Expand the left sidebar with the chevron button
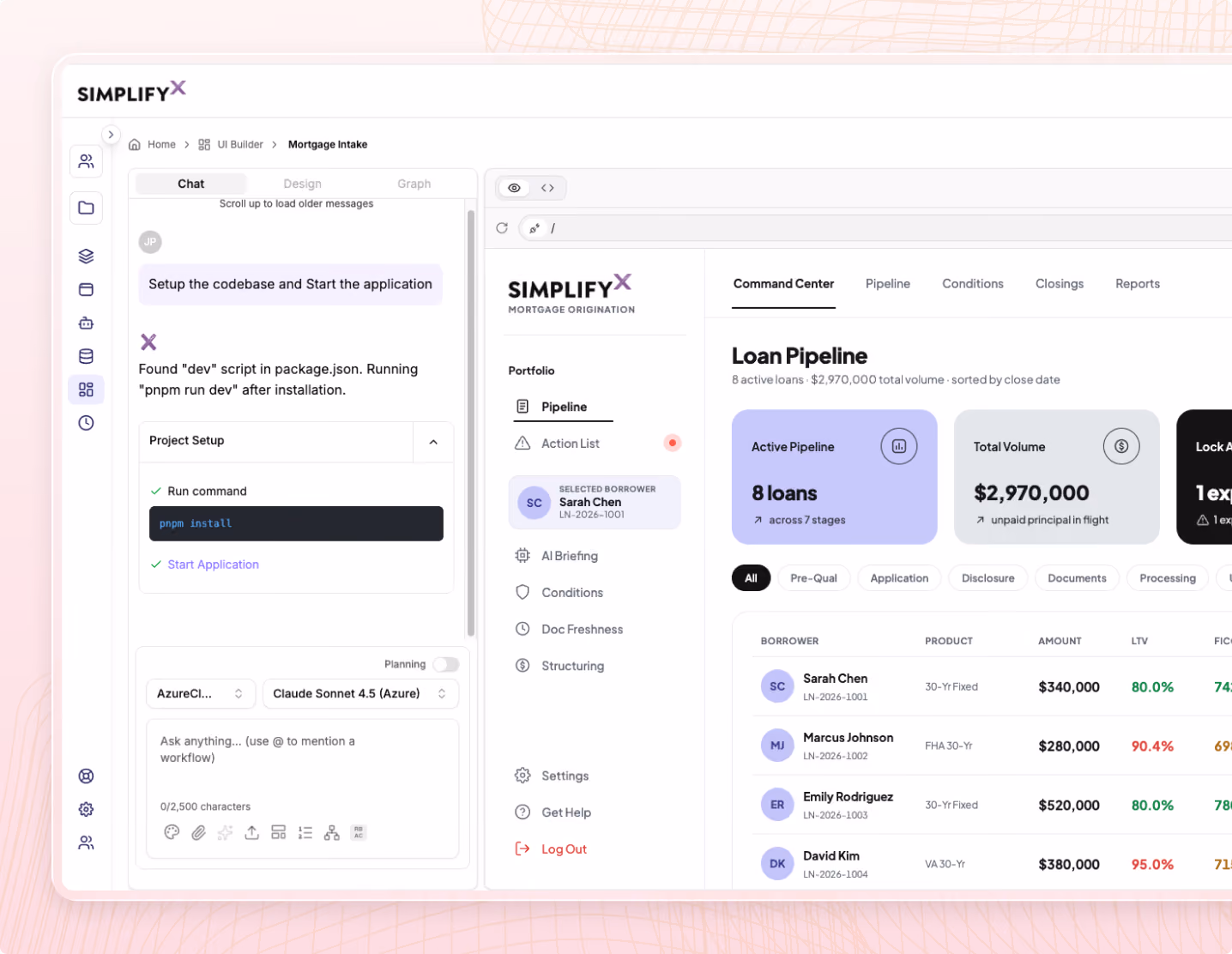Viewport: 1232px width, 954px height. pos(111,135)
